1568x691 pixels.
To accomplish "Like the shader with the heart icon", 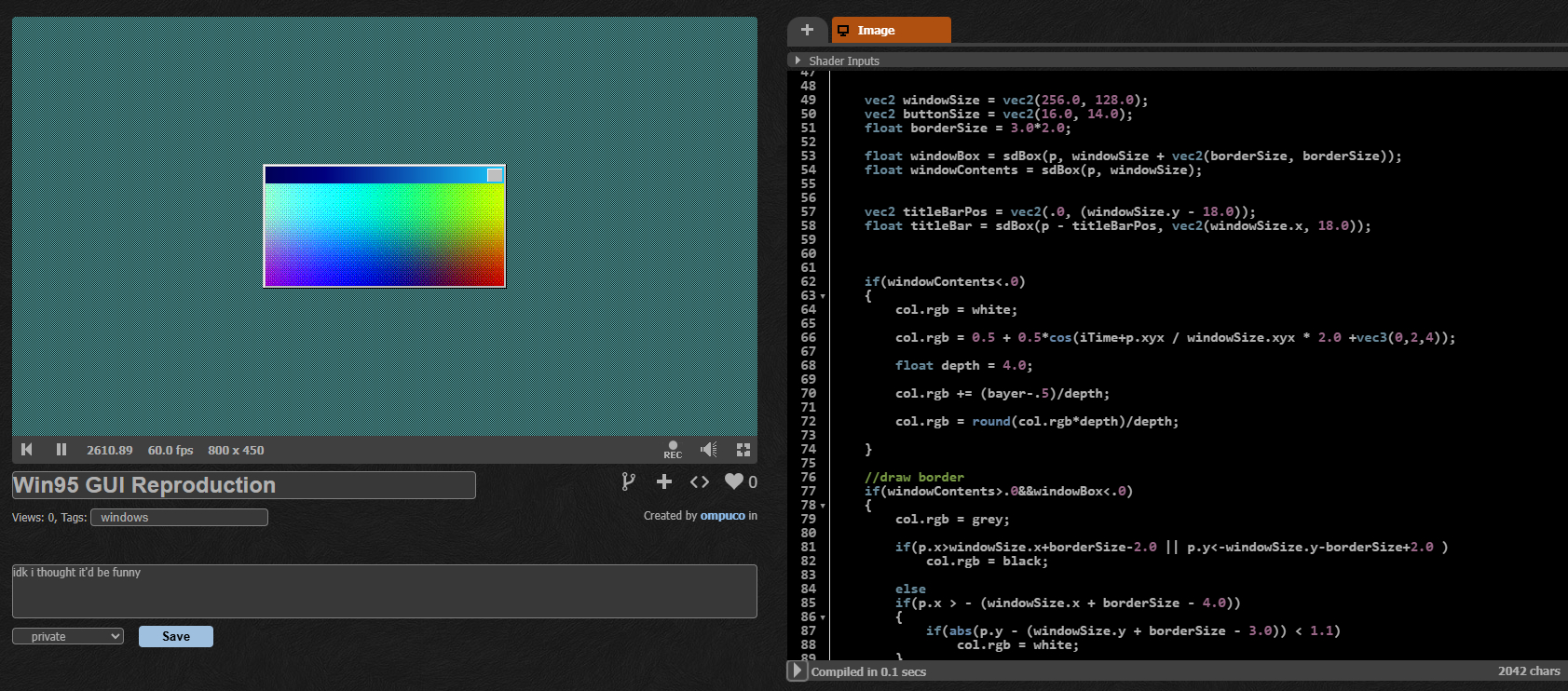I will click(x=734, y=481).
